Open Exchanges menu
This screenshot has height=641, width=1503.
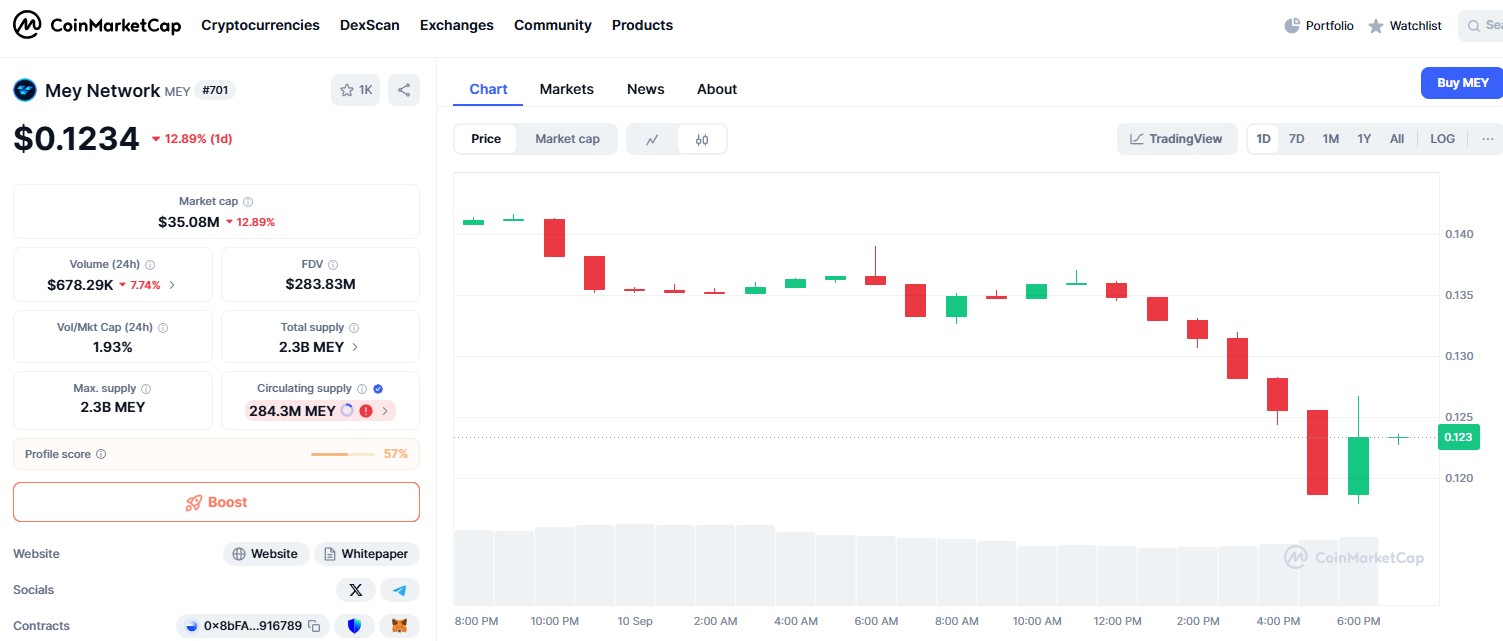point(457,25)
